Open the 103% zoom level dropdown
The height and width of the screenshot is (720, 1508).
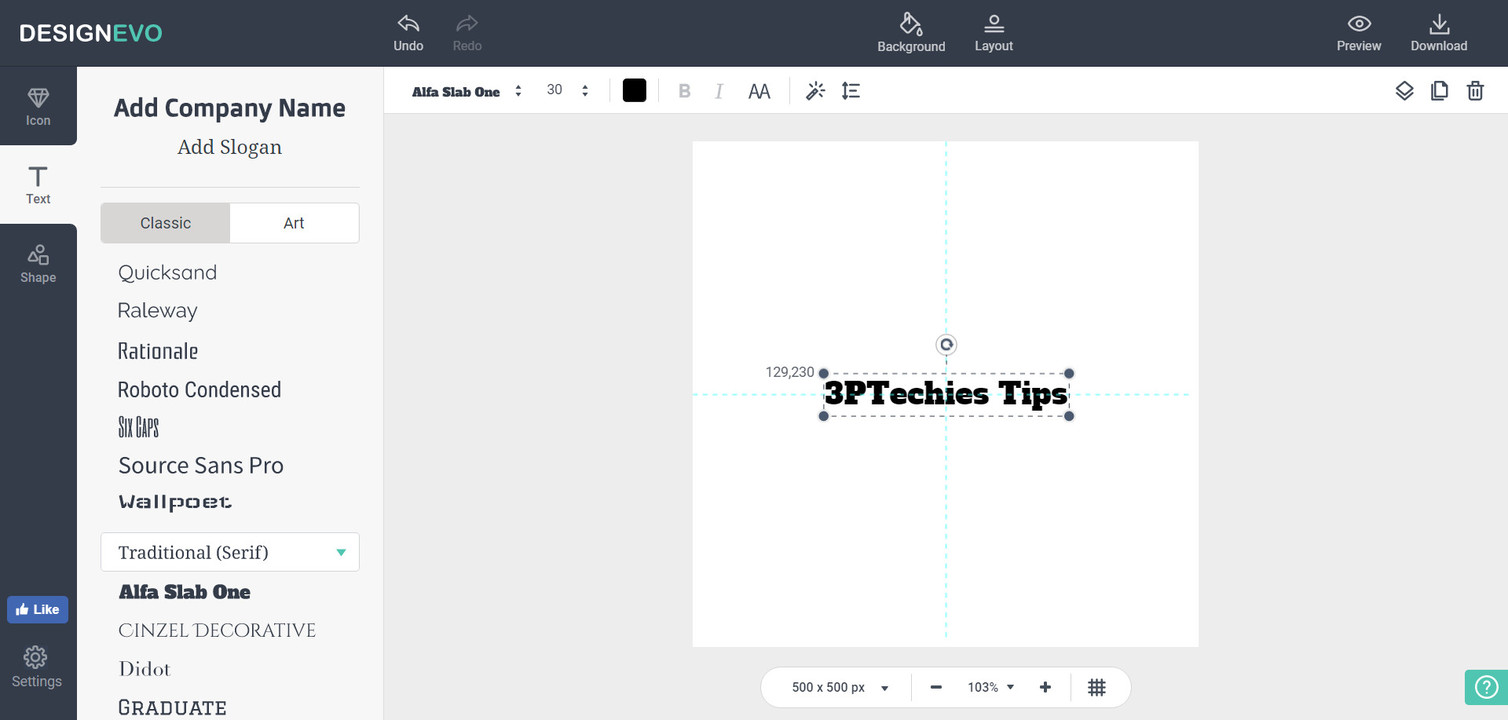click(x=990, y=687)
